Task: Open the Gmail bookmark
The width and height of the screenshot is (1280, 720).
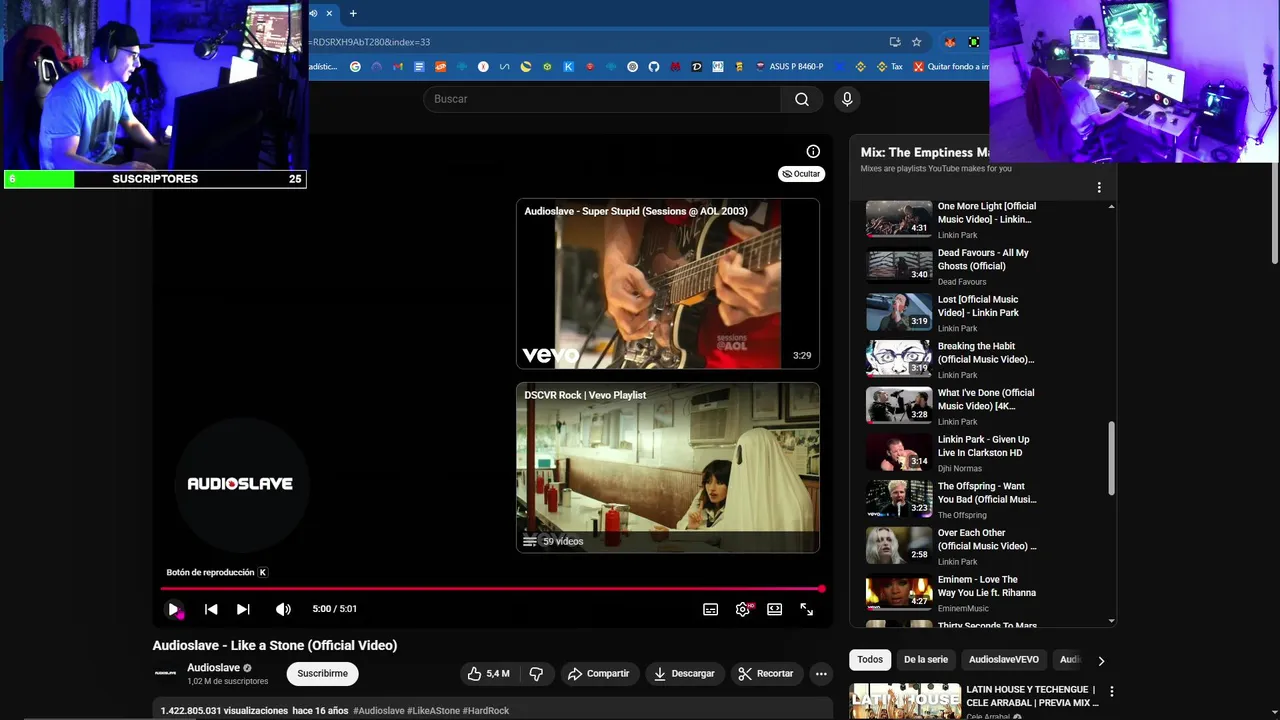Action: (398, 67)
